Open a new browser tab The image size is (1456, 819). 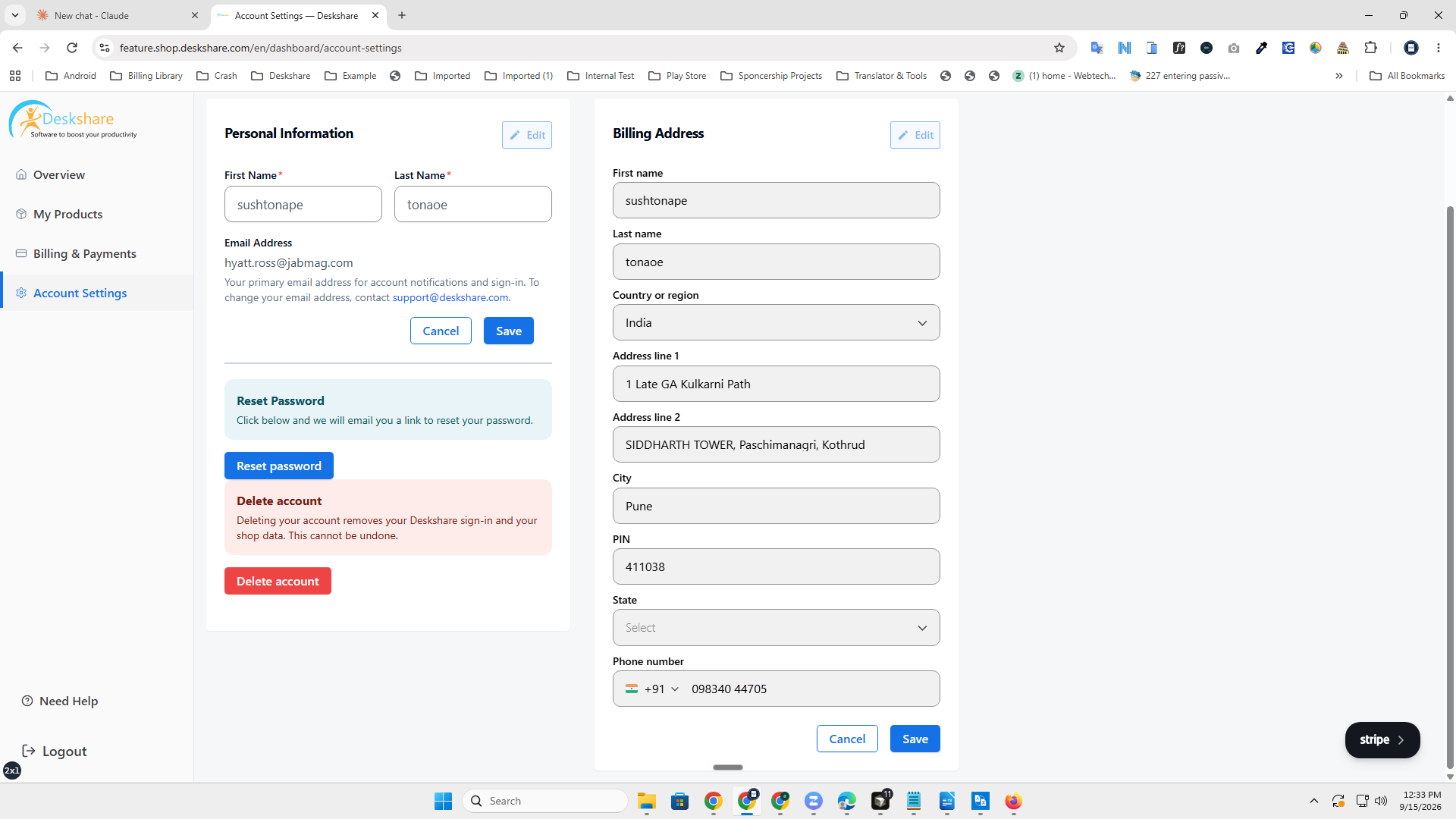(402, 15)
